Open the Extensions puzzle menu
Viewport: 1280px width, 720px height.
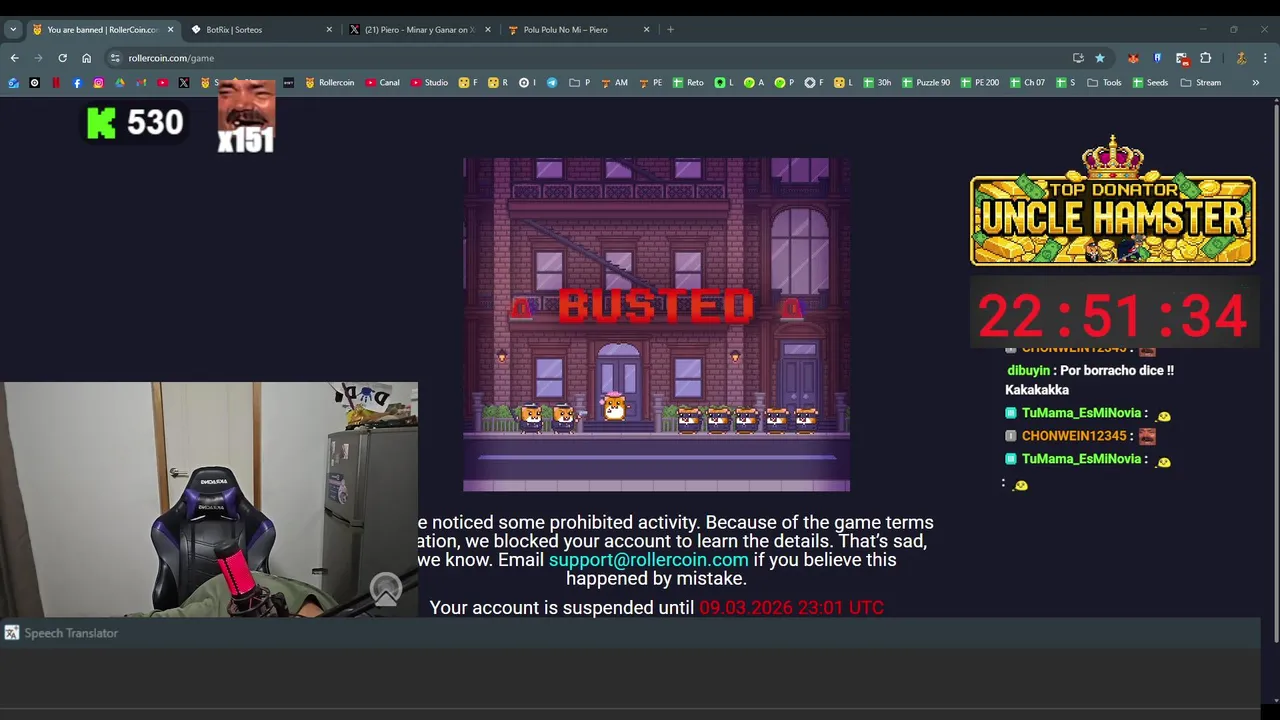click(x=1205, y=58)
